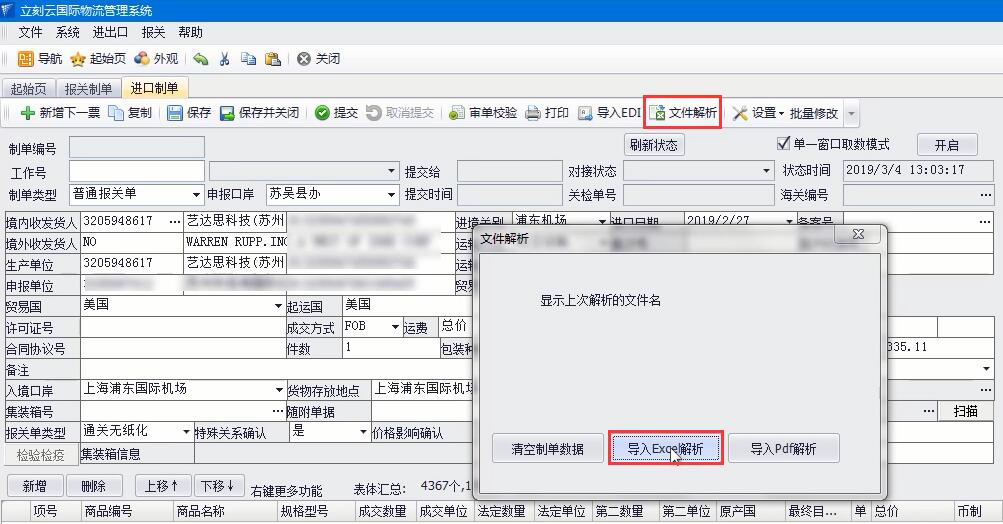The image size is (1003, 524).
Task: Click the 保存 save icon
Action: click(175, 113)
